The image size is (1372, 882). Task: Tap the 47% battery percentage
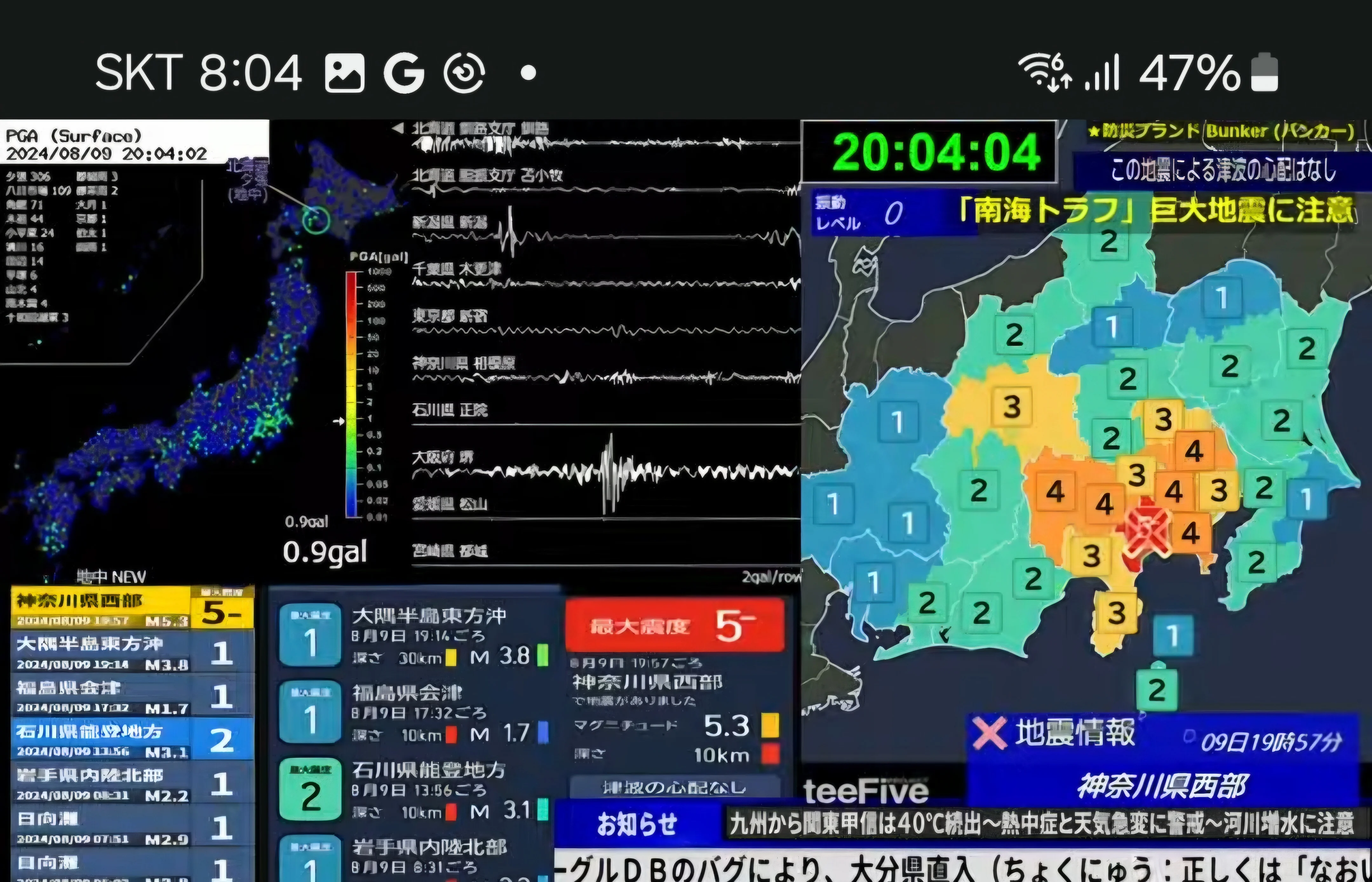point(1190,73)
